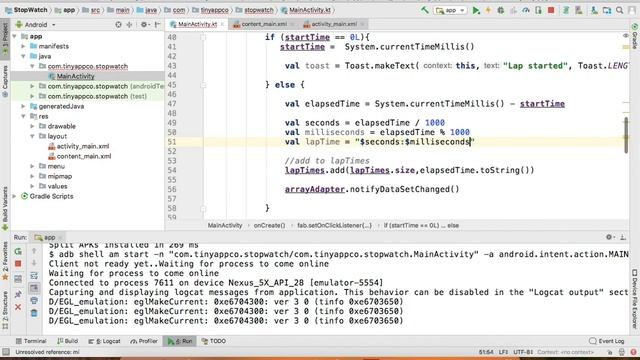This screenshot has width=640, height=360.
Task: Expand the values folder
Action: click(x=33, y=186)
